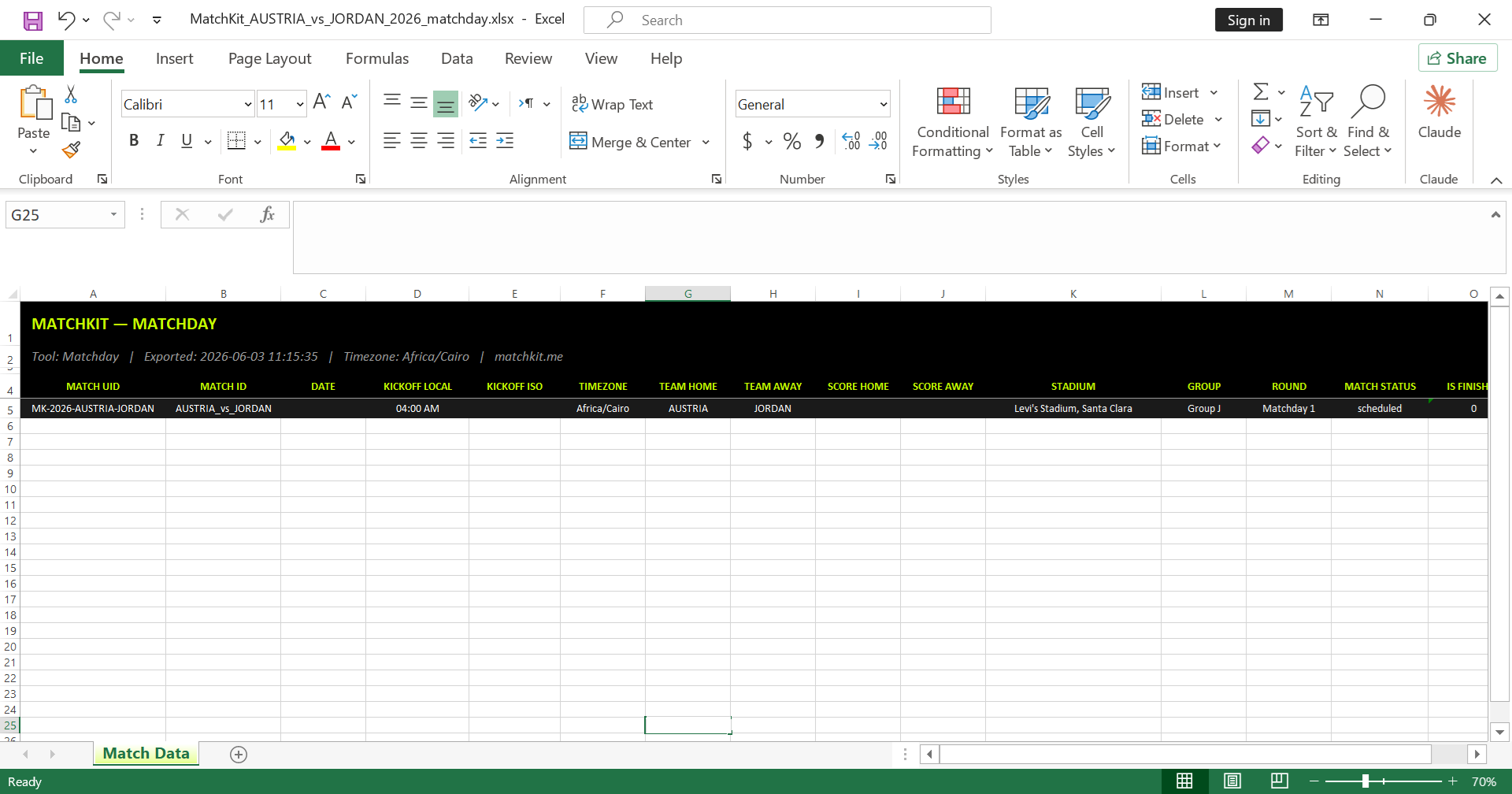Image resolution: width=1512 pixels, height=794 pixels.
Task: Open the font name dropdown
Action: pos(248,104)
